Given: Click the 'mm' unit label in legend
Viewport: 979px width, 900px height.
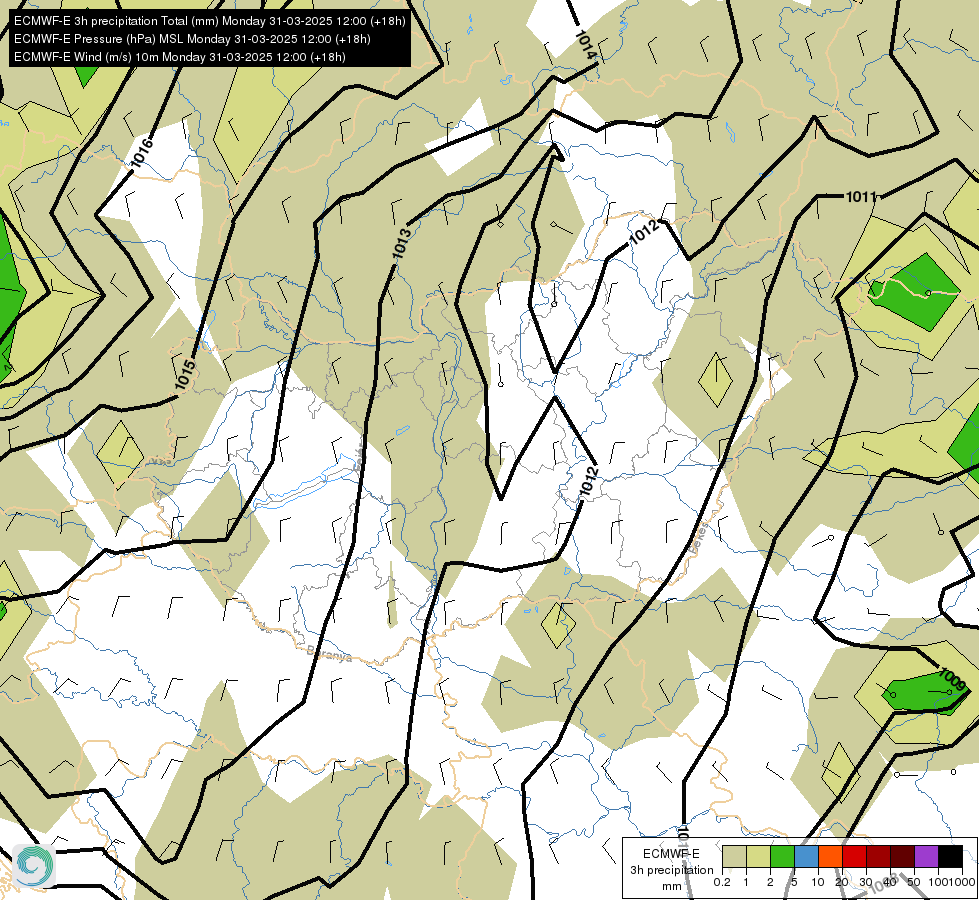Looking at the screenshot, I should 671,886.
